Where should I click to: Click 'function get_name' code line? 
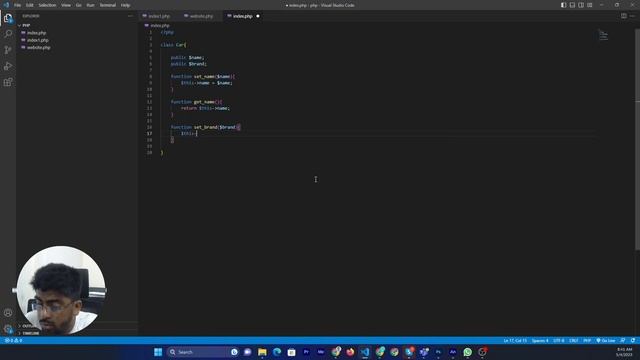pos(196,102)
